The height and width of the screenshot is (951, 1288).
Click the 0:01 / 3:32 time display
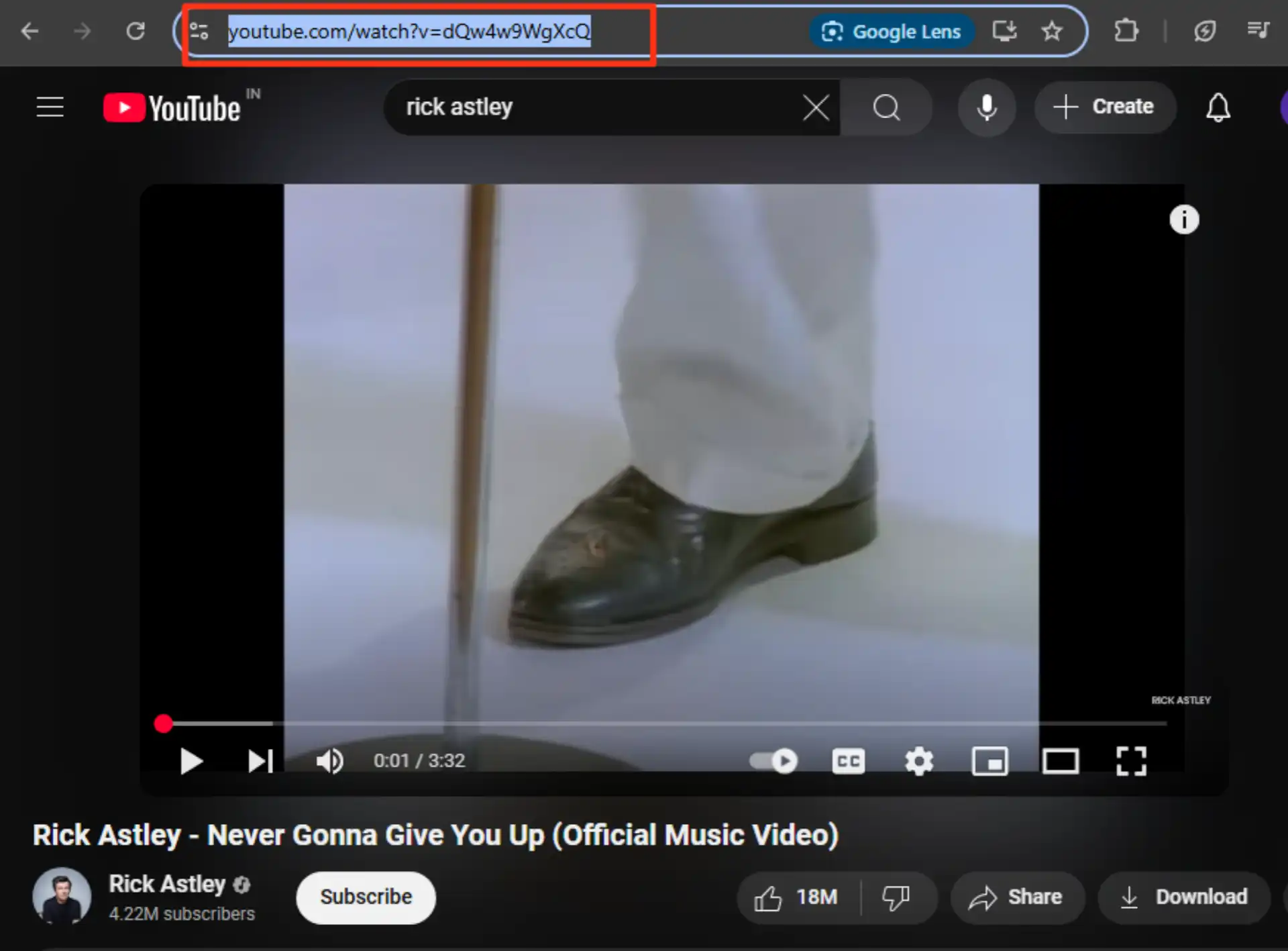tap(419, 760)
